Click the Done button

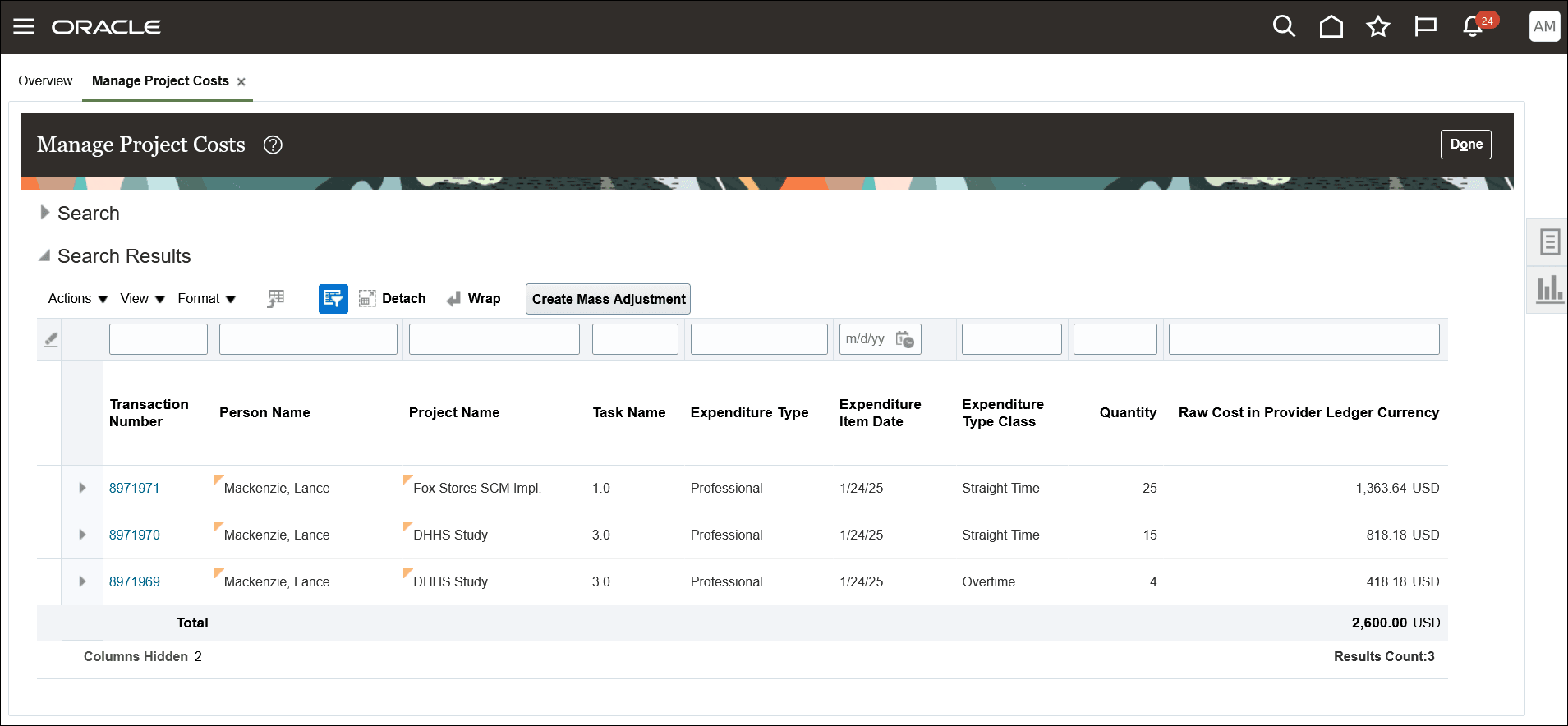tap(1465, 145)
